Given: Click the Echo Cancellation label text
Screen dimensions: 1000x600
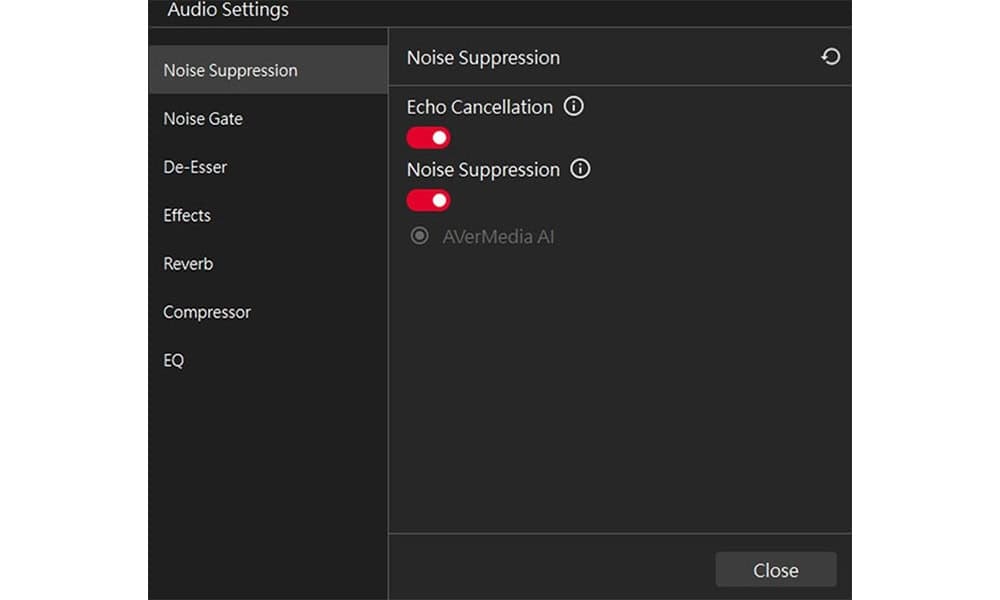Looking at the screenshot, I should [x=479, y=107].
